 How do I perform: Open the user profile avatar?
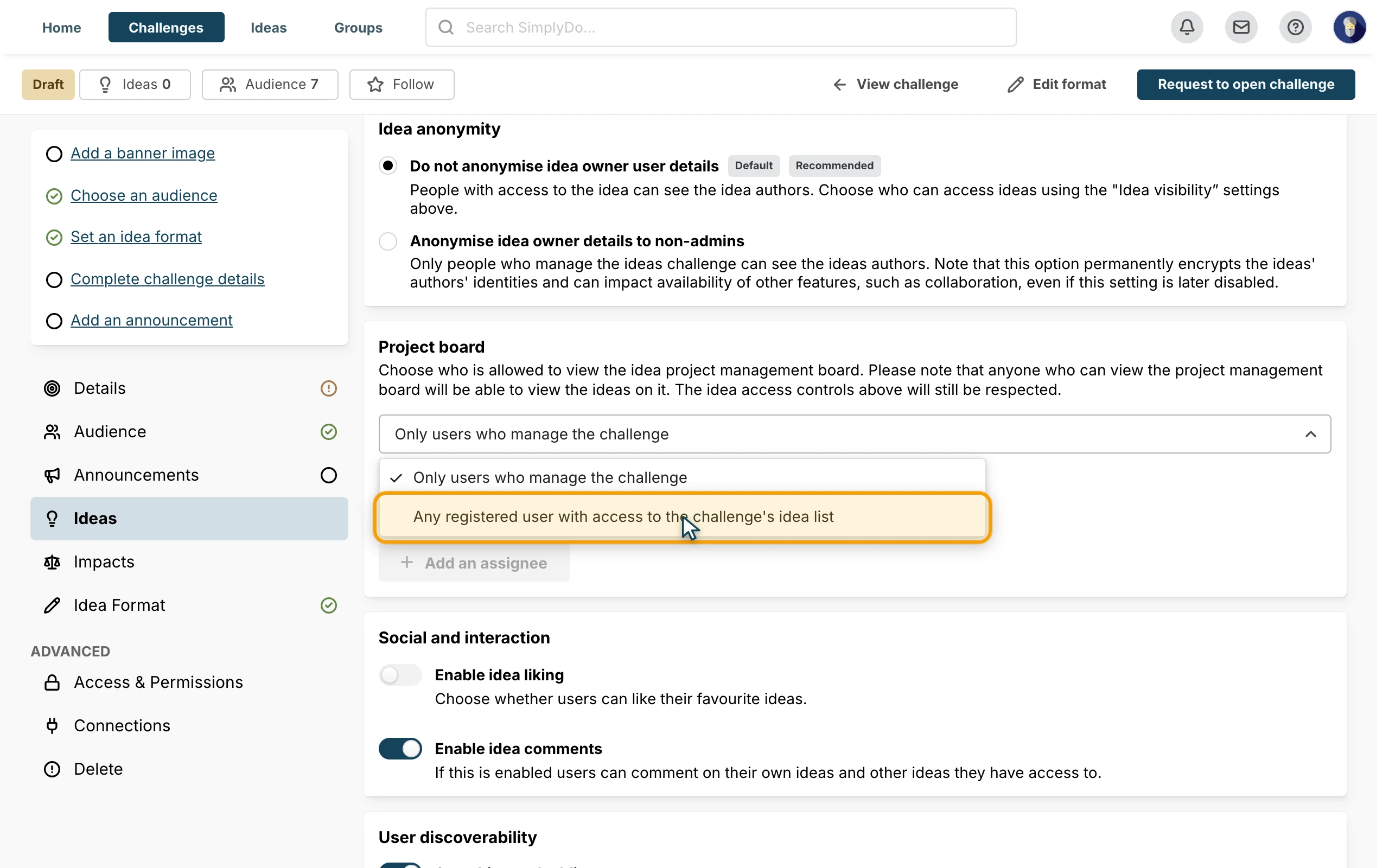pyautogui.click(x=1349, y=27)
